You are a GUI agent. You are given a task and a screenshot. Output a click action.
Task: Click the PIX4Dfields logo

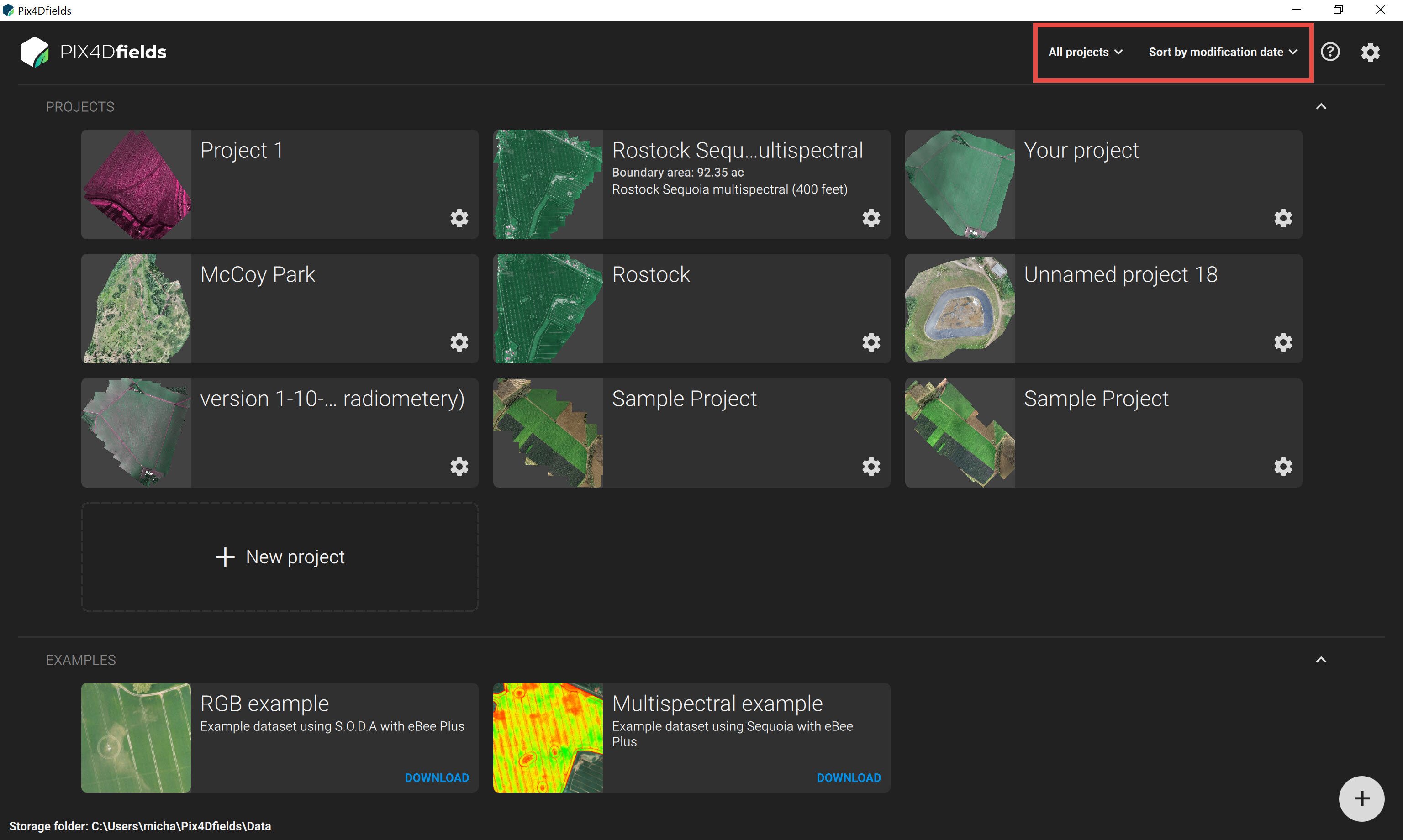94,52
